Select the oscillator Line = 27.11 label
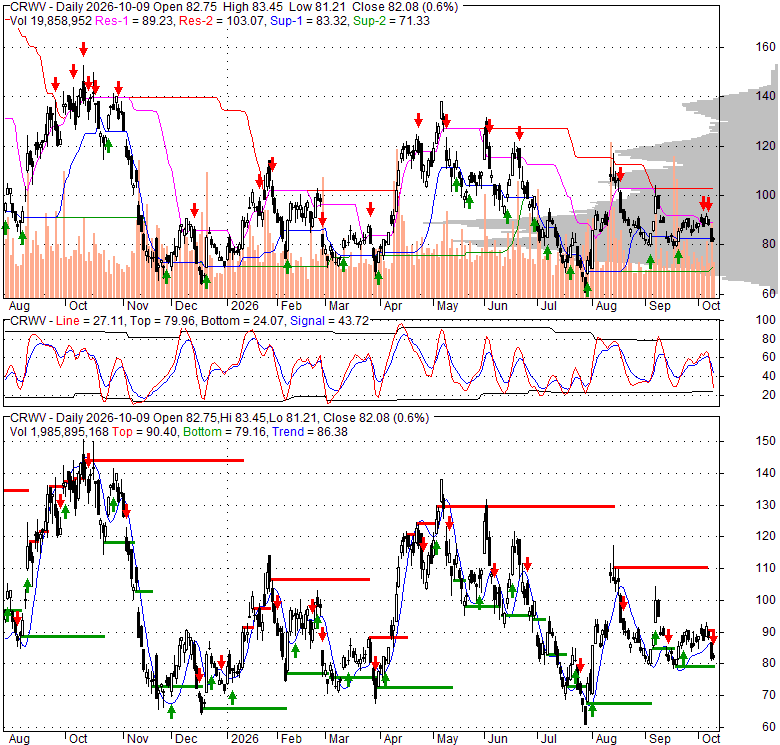The image size is (780, 745). (x=90, y=321)
